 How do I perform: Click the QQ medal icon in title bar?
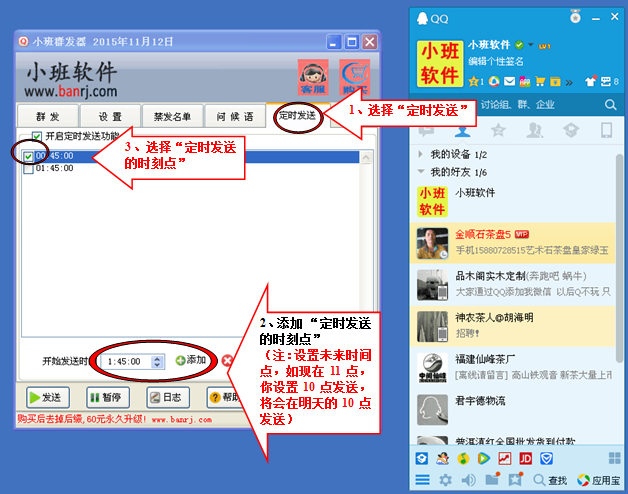tap(576, 17)
